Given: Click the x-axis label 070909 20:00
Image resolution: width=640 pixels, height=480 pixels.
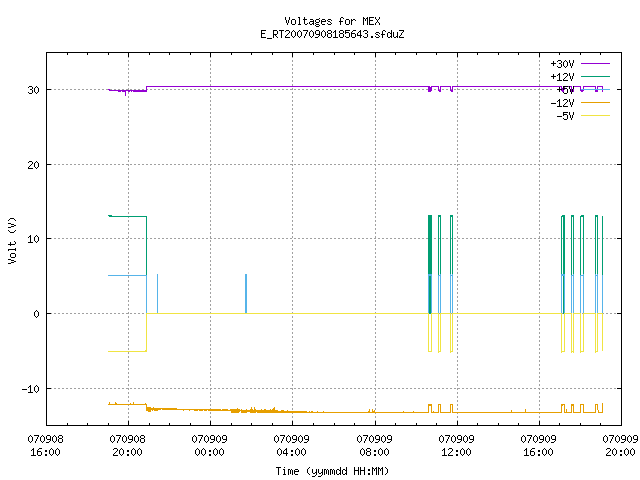Looking at the screenshot, I should pos(620,445).
